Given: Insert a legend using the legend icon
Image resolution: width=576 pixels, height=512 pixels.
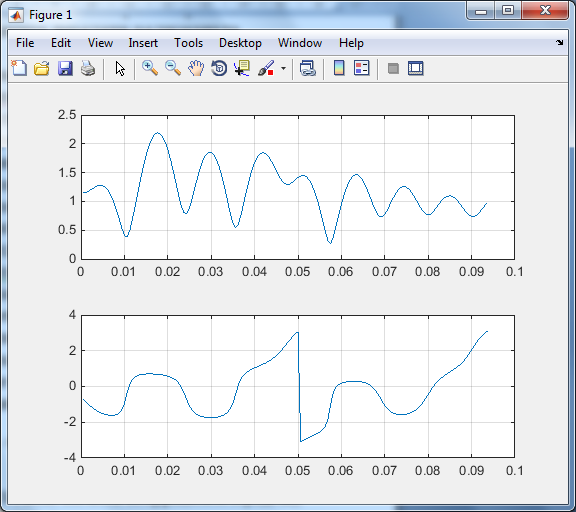Looking at the screenshot, I should pyautogui.click(x=361, y=68).
